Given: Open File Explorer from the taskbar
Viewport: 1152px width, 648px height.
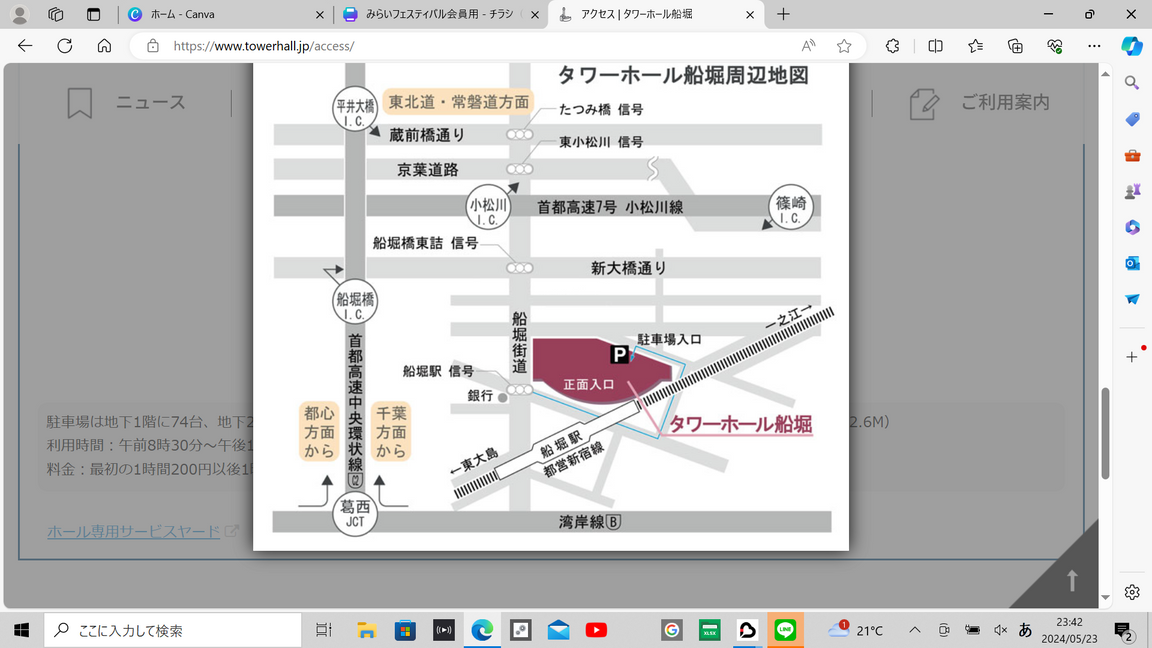Looking at the screenshot, I should (366, 630).
